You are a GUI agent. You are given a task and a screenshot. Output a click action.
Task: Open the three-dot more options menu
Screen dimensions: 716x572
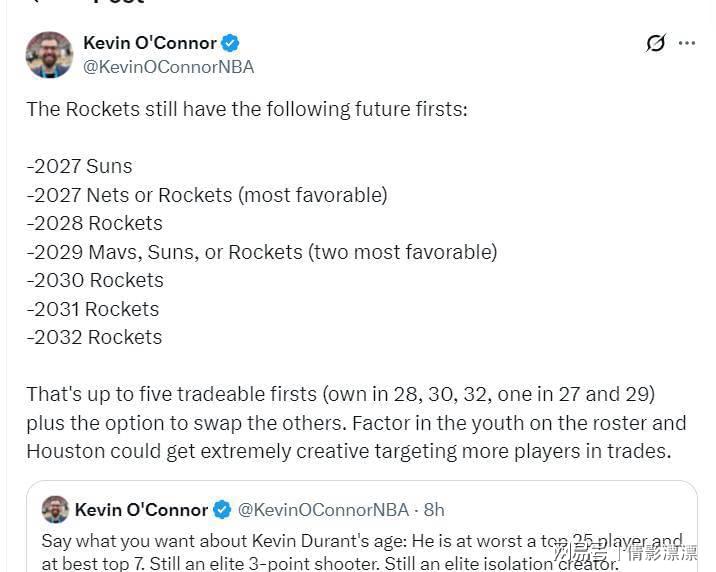(x=687, y=43)
